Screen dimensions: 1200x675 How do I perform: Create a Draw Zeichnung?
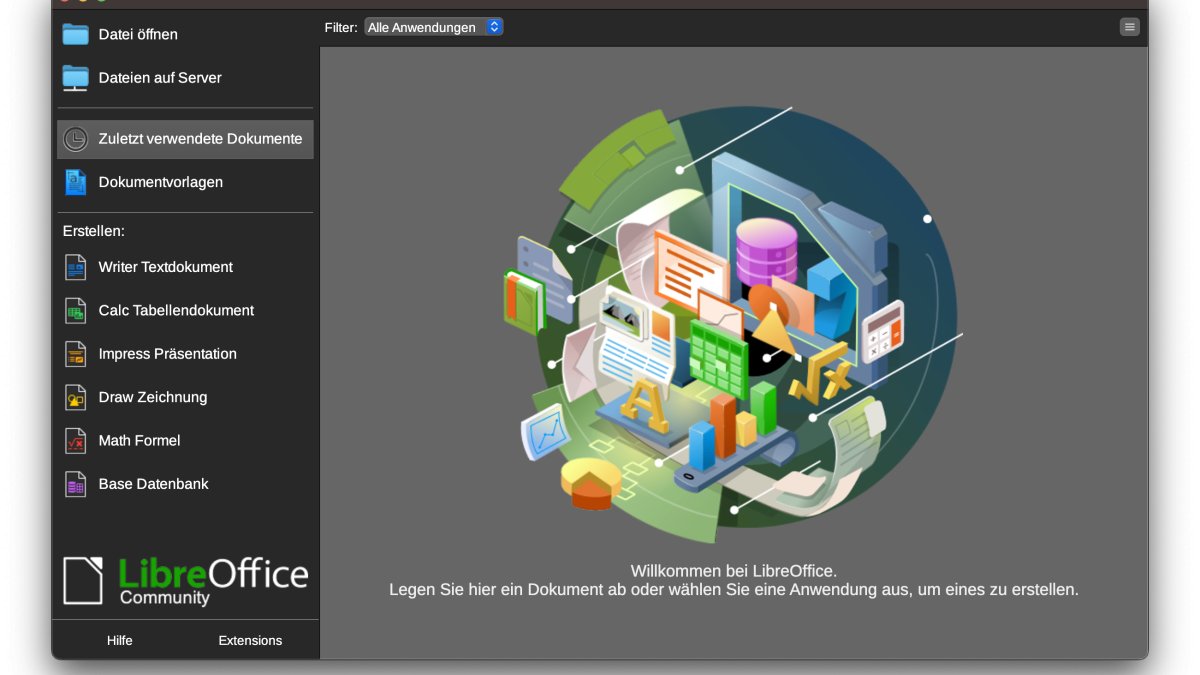click(185, 397)
